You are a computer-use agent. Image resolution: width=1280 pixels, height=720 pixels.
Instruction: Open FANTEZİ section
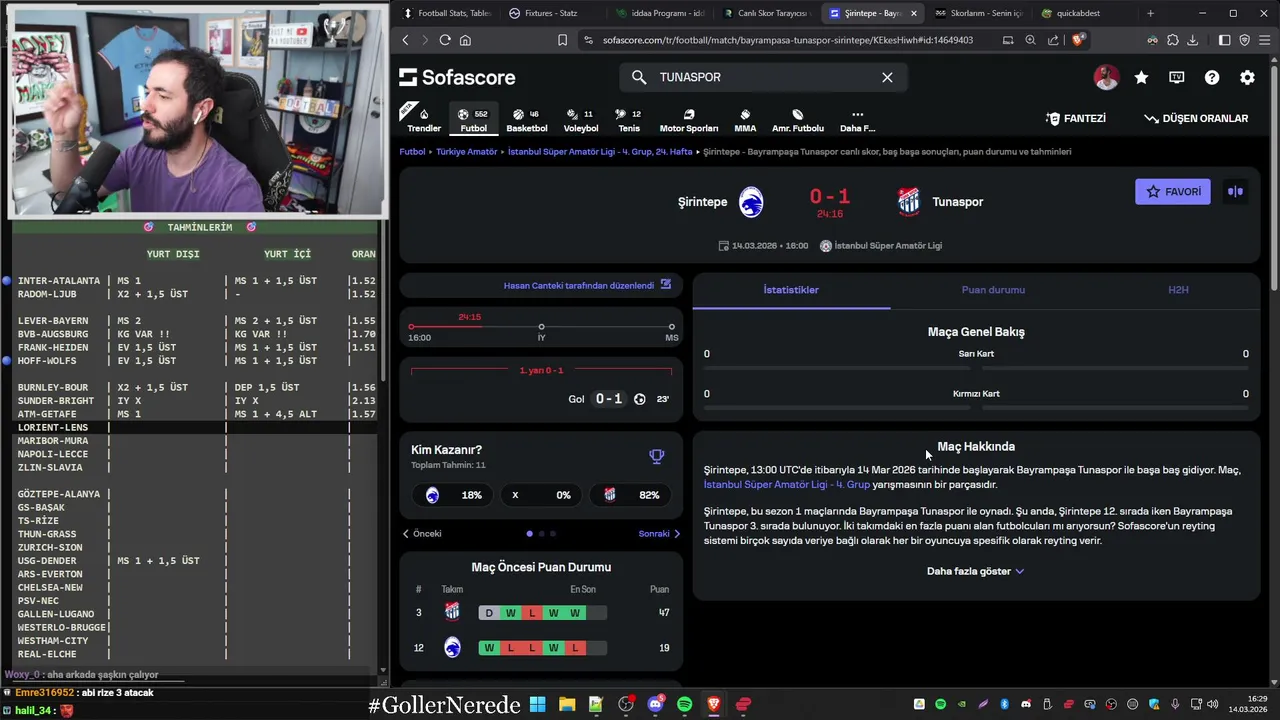[x=1076, y=118]
